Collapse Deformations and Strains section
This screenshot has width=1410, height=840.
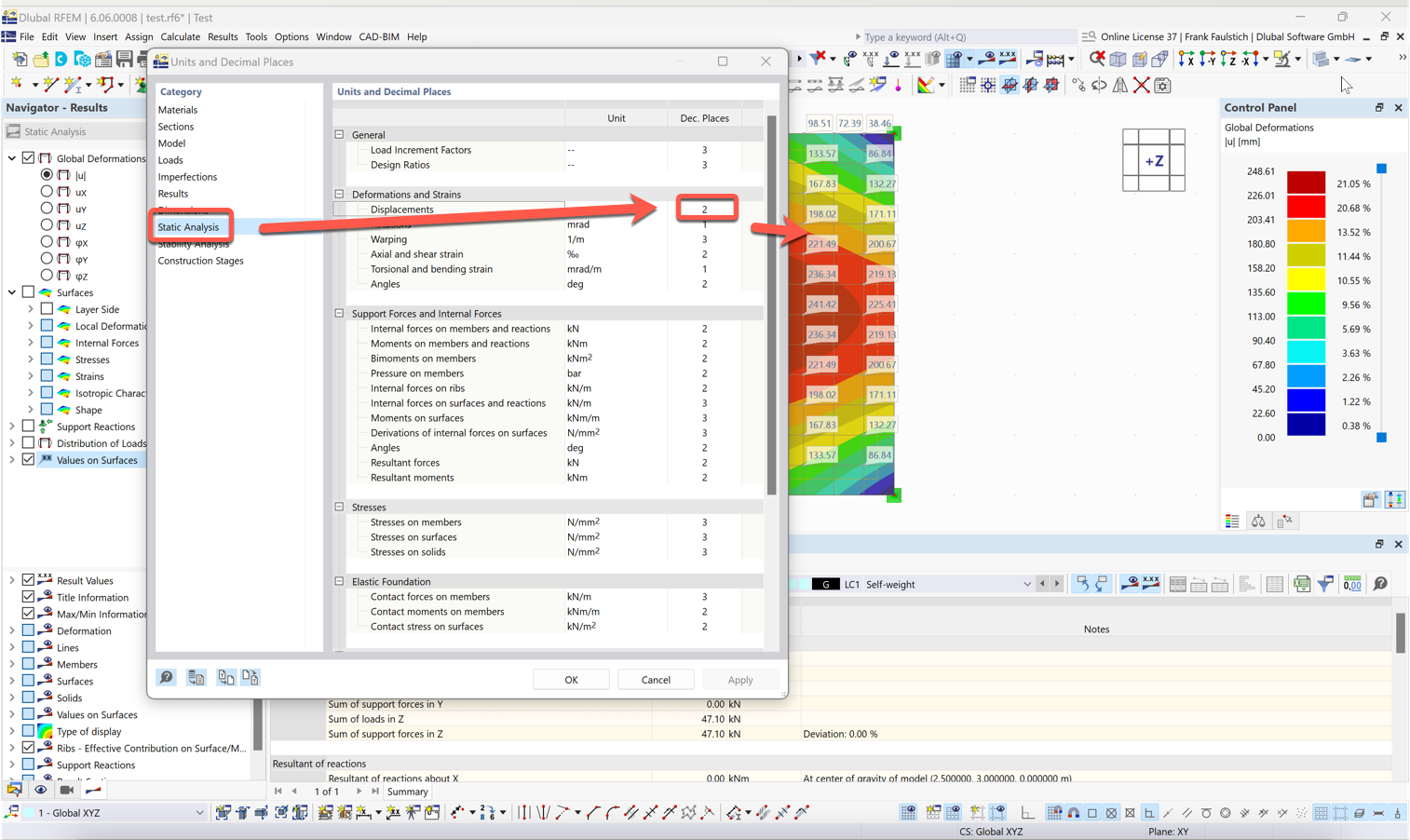click(340, 195)
